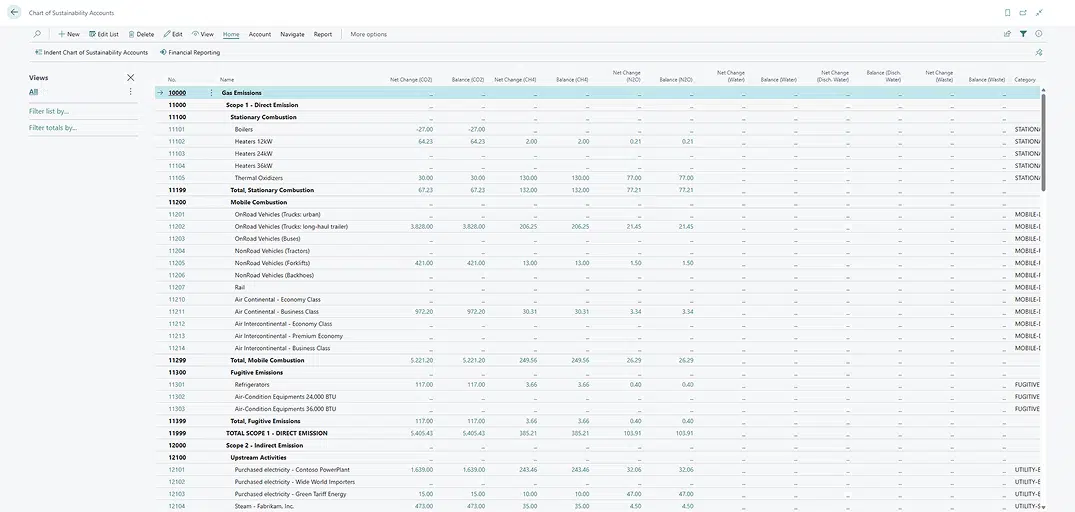Screen dimensions: 1075x512
Task: Select Air Continental - Business Class row
Action: [x=276, y=312]
